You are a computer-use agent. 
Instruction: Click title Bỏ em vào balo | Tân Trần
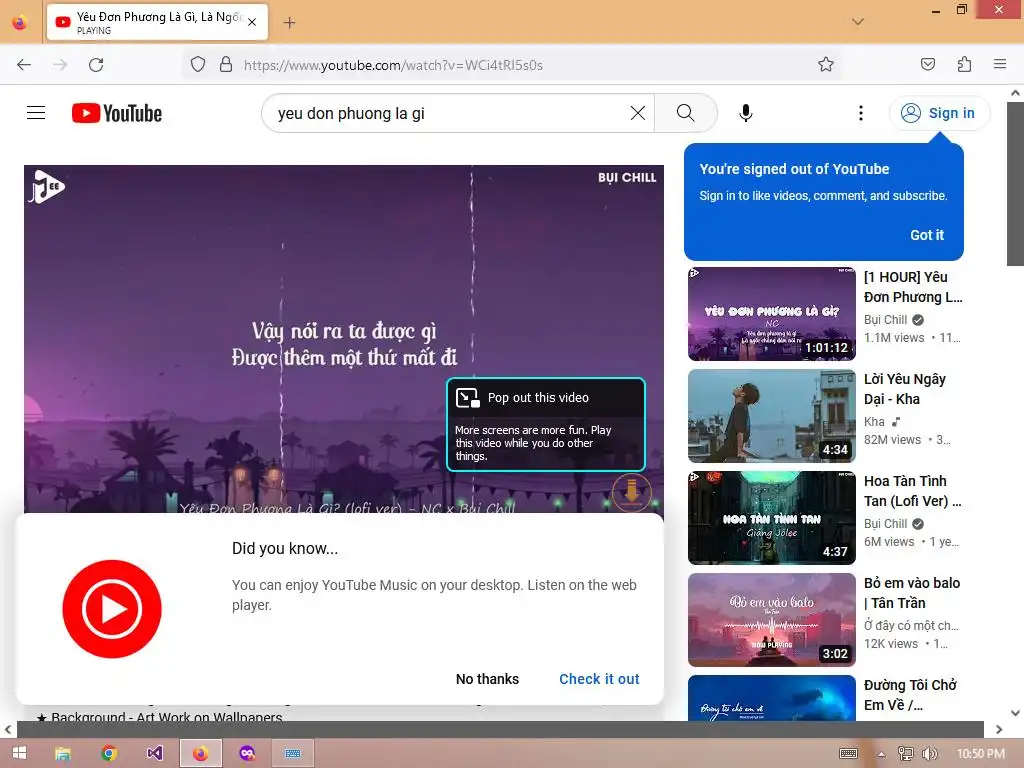pos(912,593)
